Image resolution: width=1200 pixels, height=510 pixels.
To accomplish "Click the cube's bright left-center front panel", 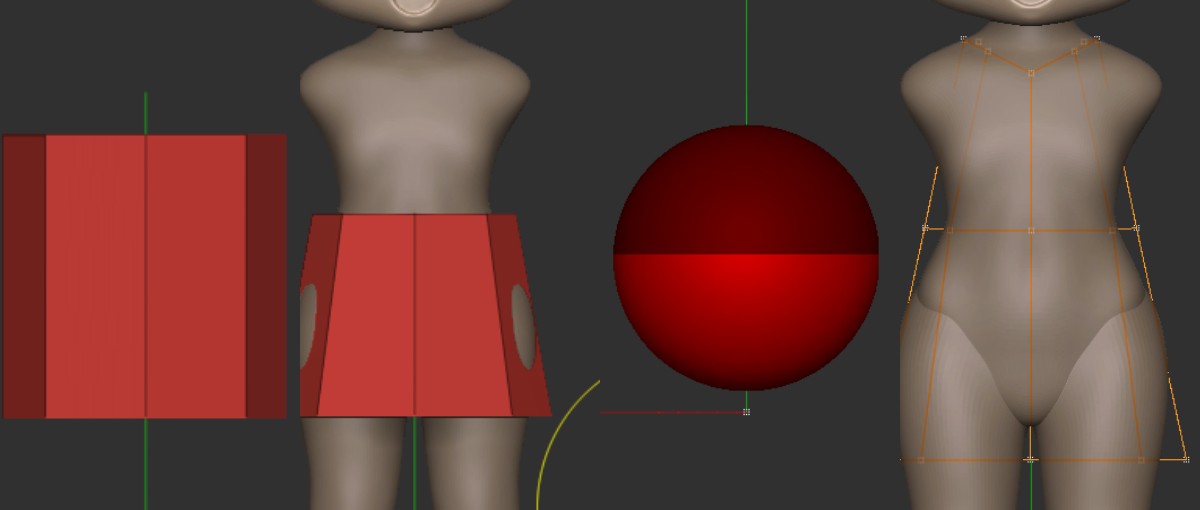I will (96, 276).
